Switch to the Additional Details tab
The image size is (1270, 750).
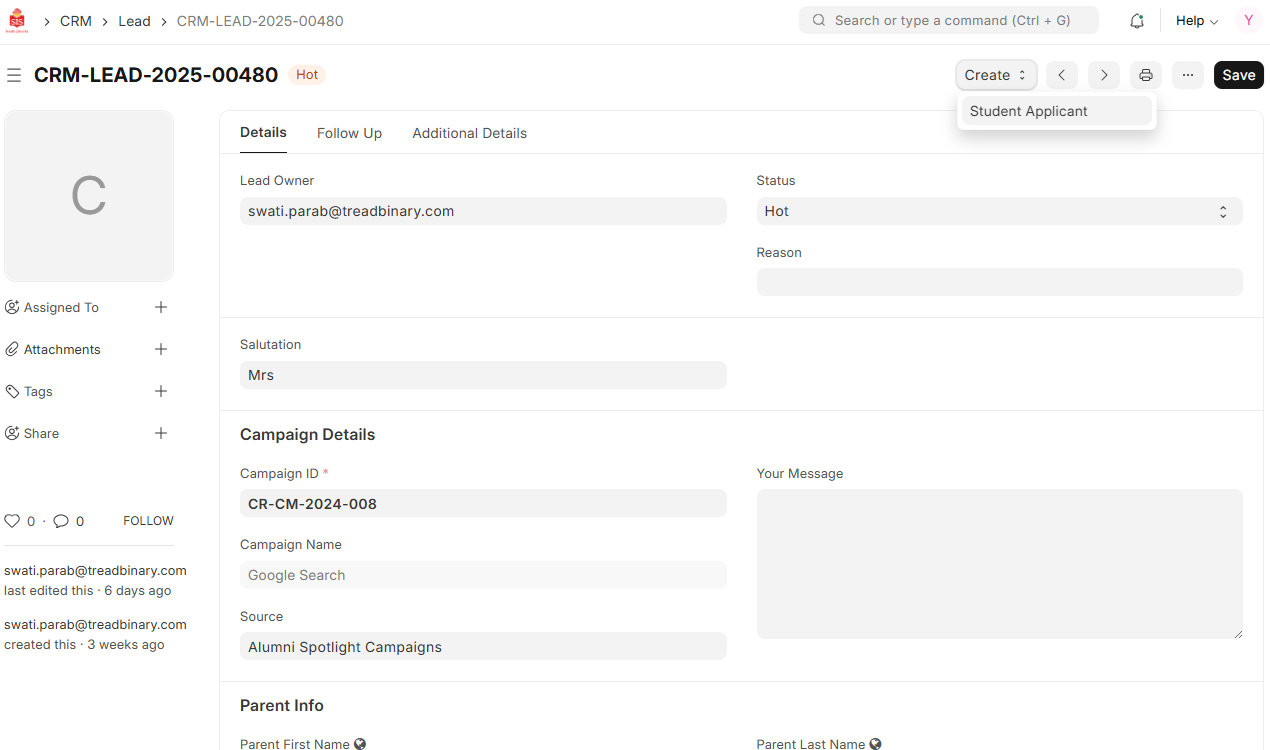pos(469,133)
